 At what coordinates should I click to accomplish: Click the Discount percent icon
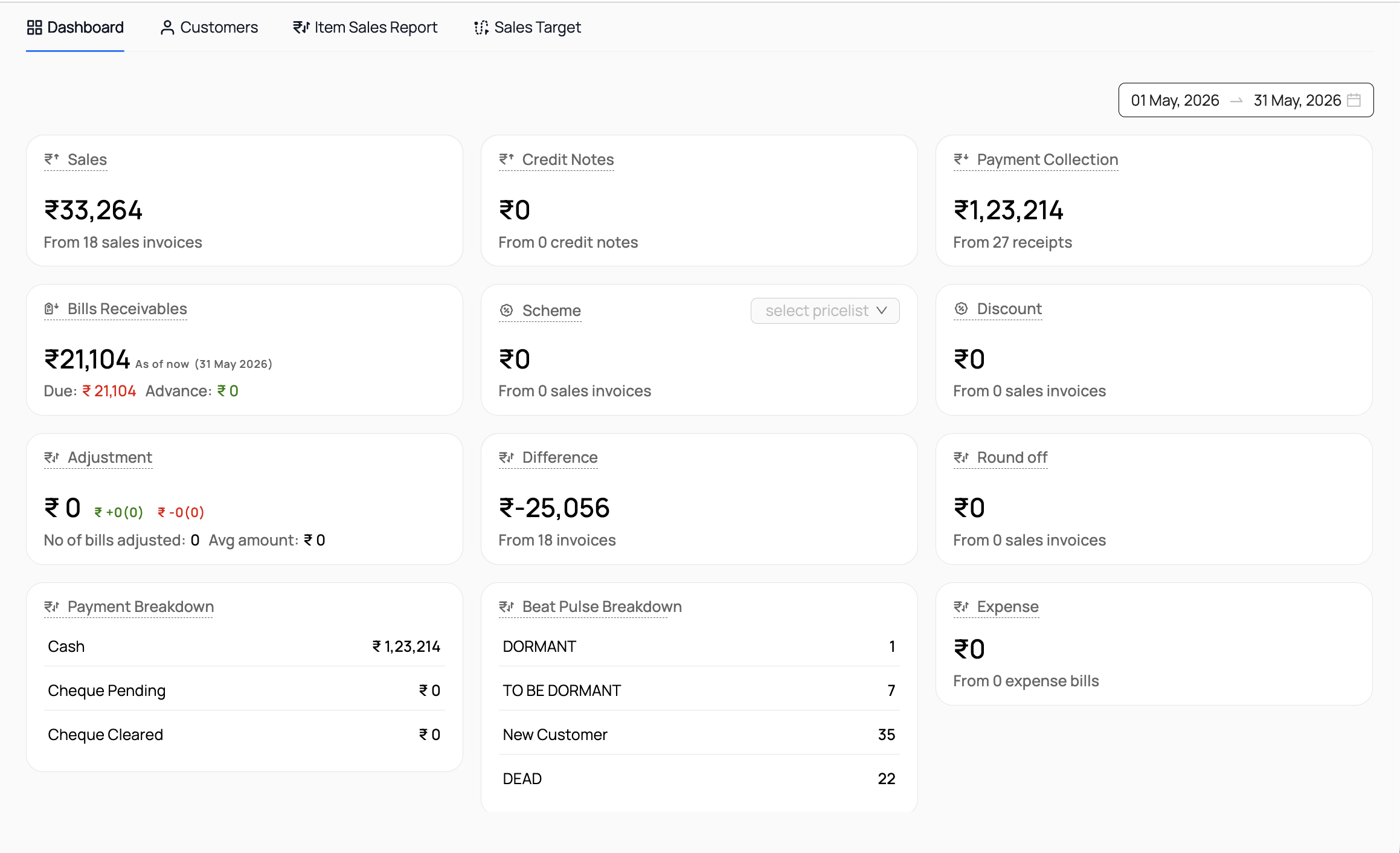tap(962, 309)
